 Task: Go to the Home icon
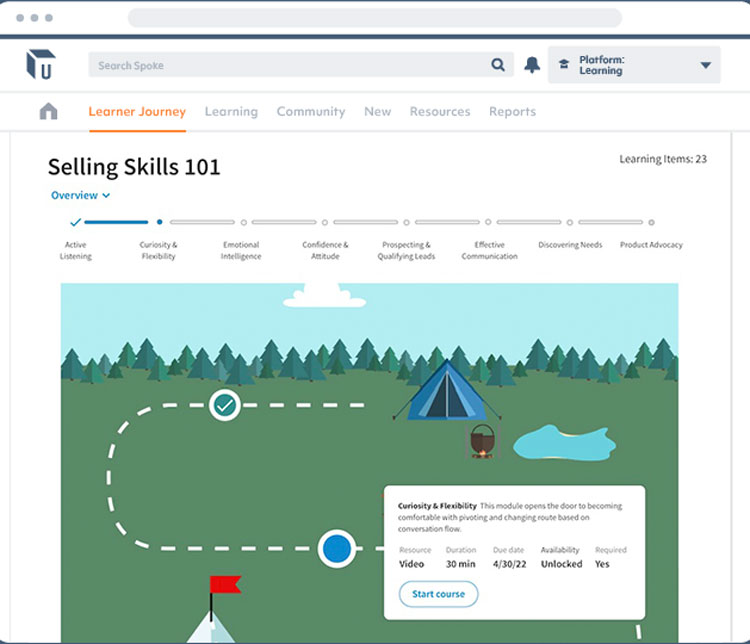pyautogui.click(x=48, y=112)
